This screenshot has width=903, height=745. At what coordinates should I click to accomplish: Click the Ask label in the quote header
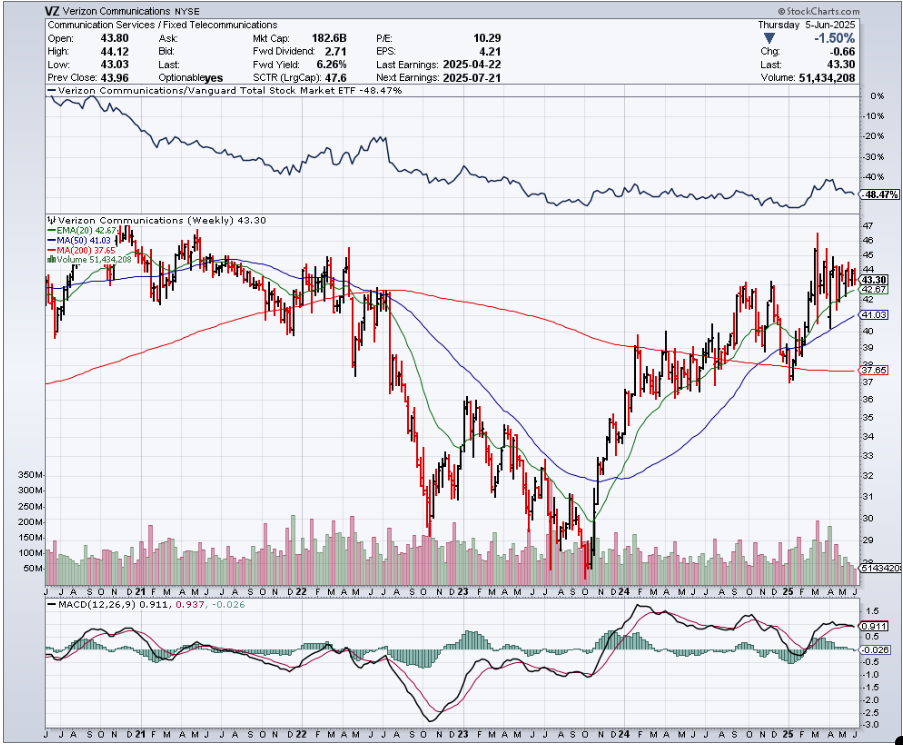pos(168,39)
